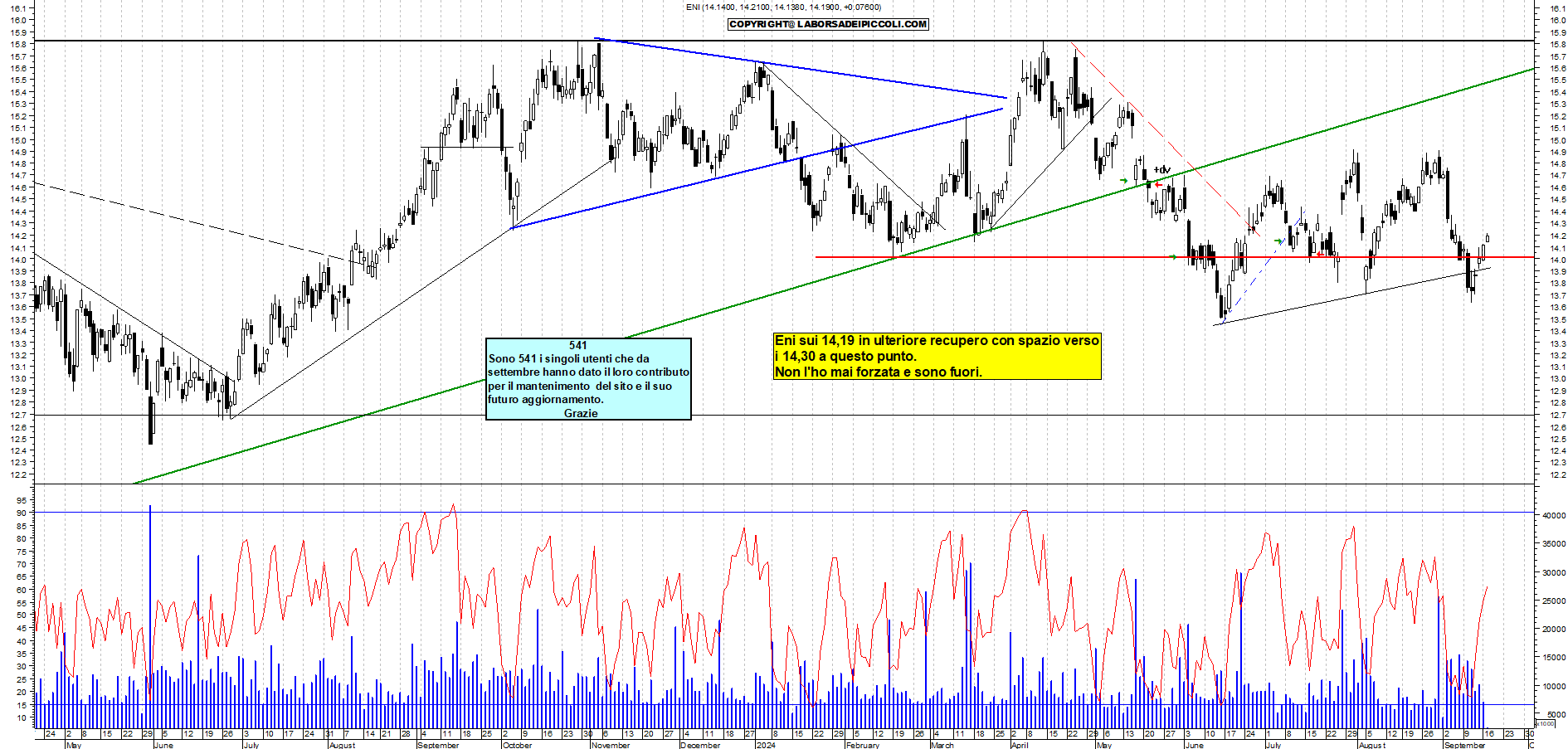Click the 10000 volume scale label
This screenshot has width=1568, height=749.
pos(1554,686)
